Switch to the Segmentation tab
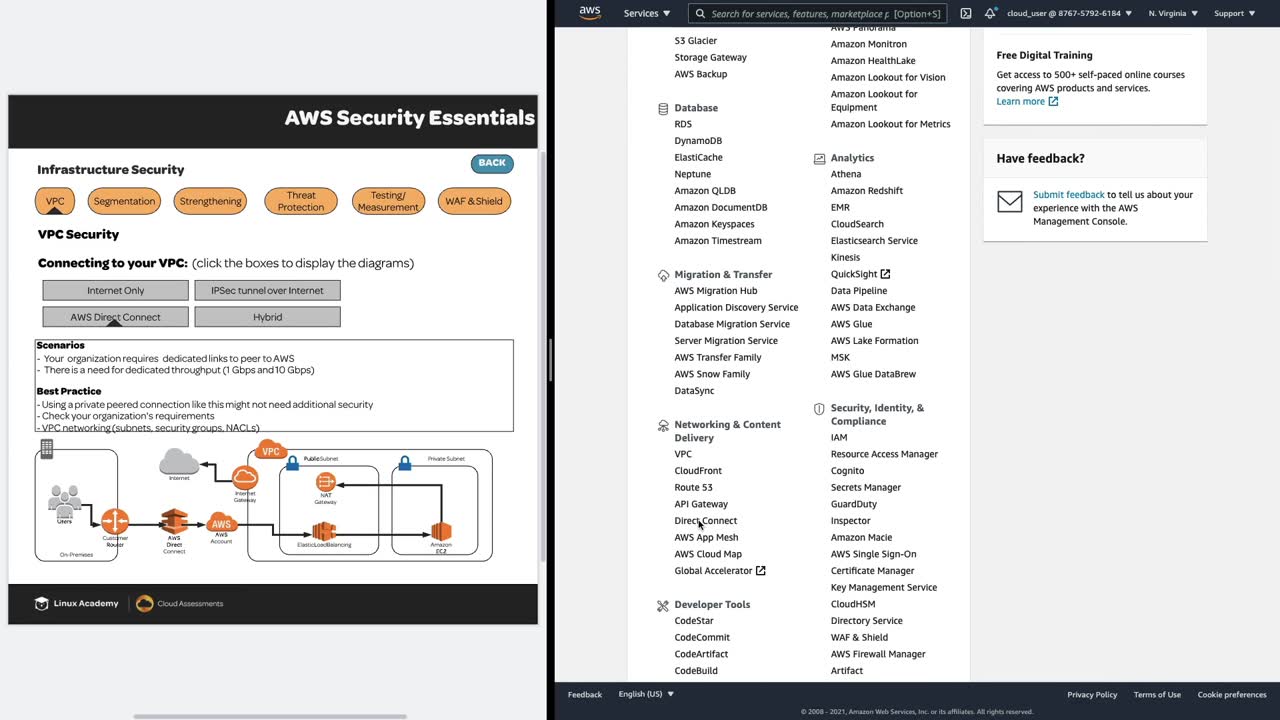1280x720 pixels. (124, 201)
